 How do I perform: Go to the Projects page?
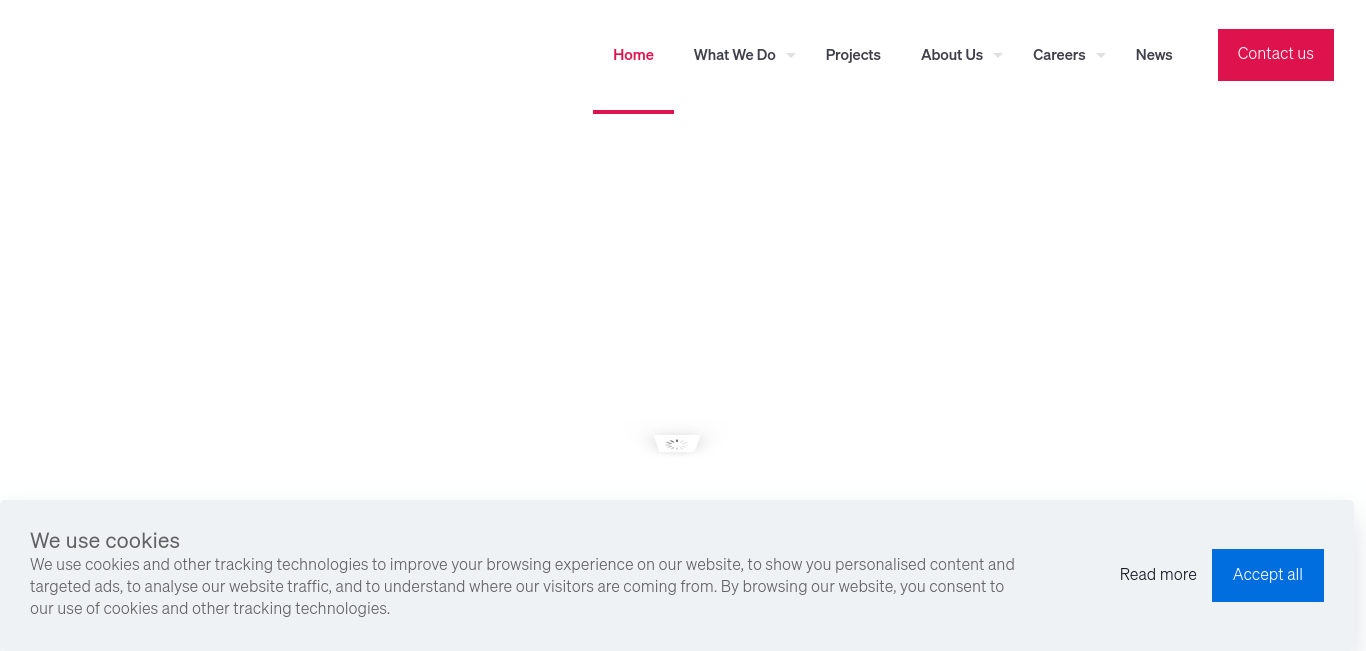(x=853, y=55)
